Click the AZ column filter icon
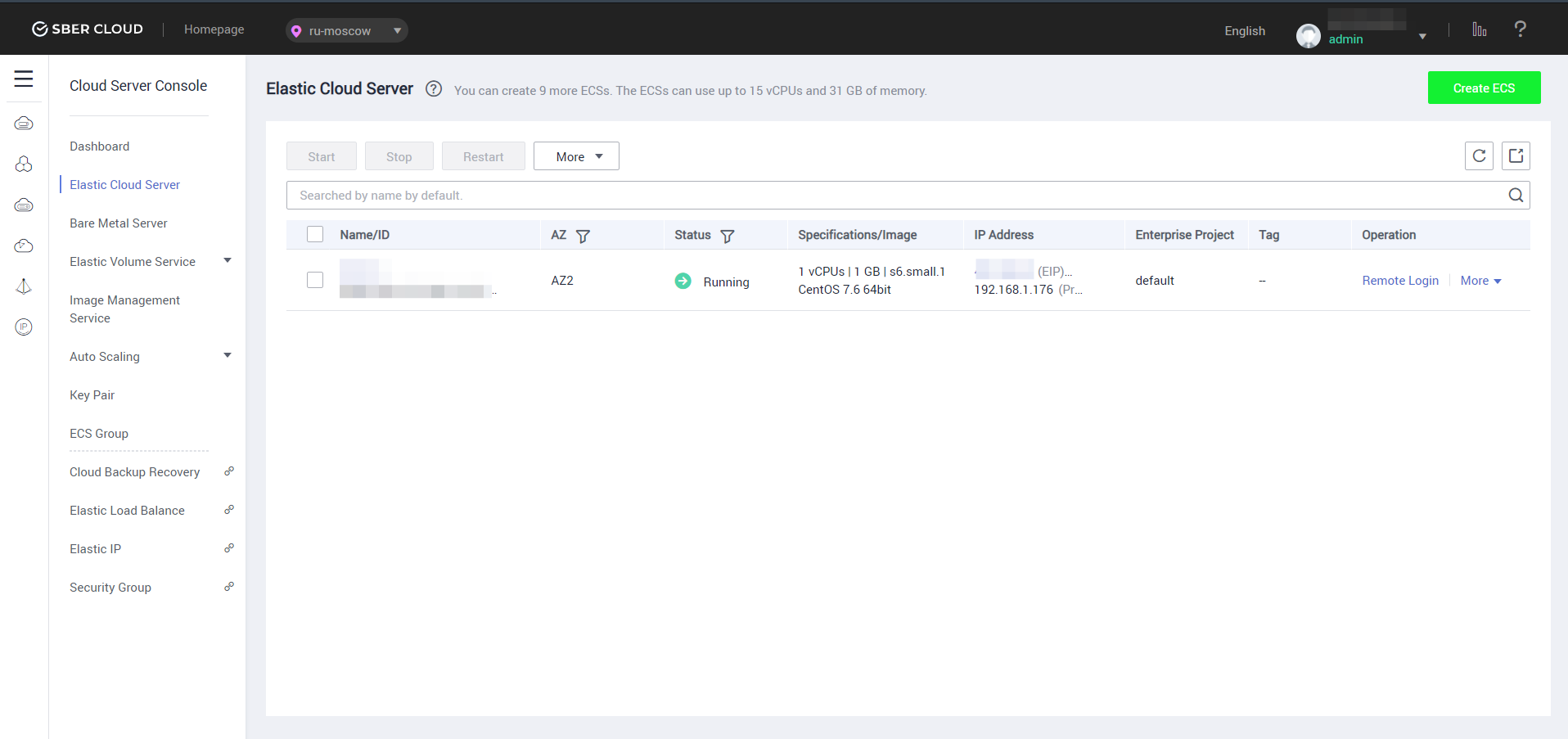Viewport: 1568px width, 739px height. [x=583, y=236]
